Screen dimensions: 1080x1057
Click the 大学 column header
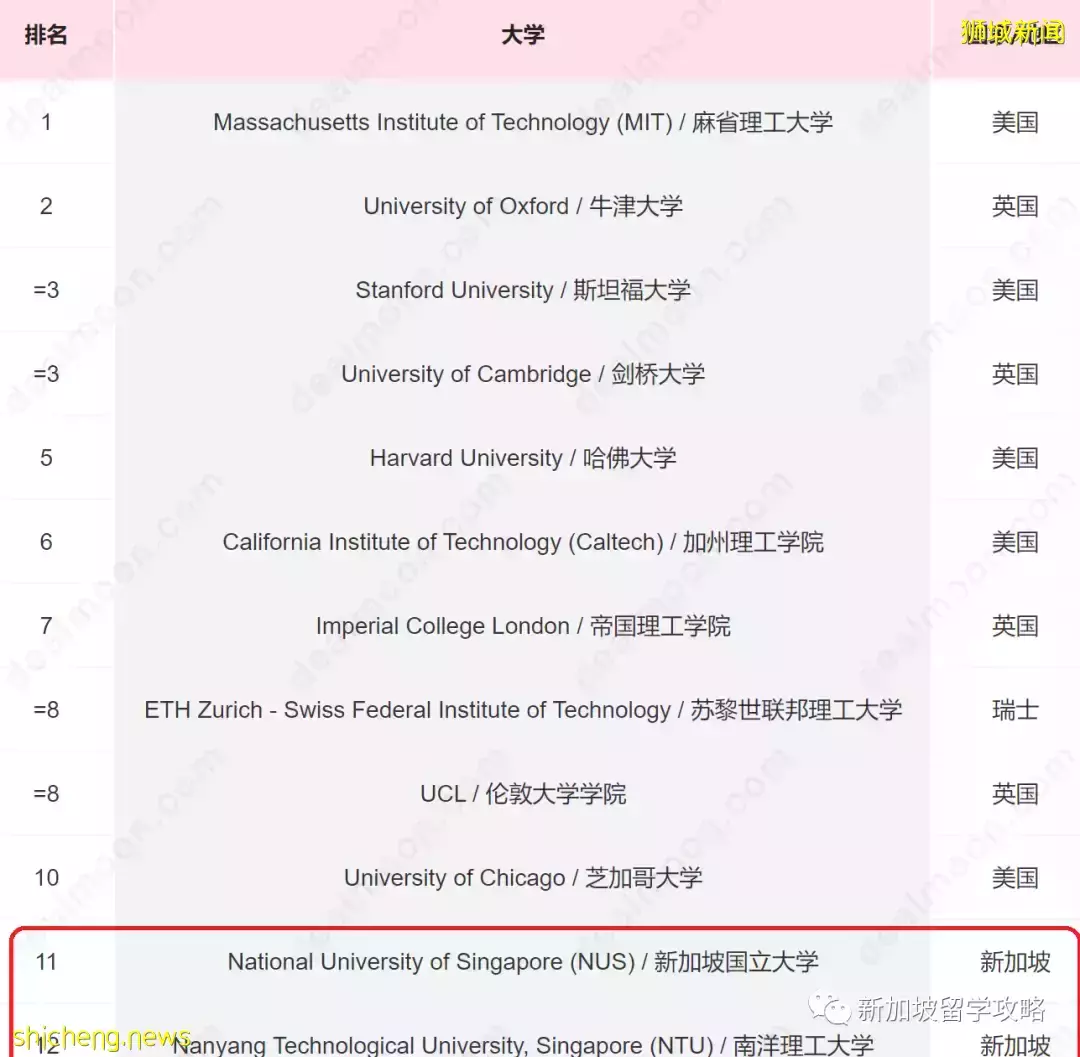[x=523, y=34]
